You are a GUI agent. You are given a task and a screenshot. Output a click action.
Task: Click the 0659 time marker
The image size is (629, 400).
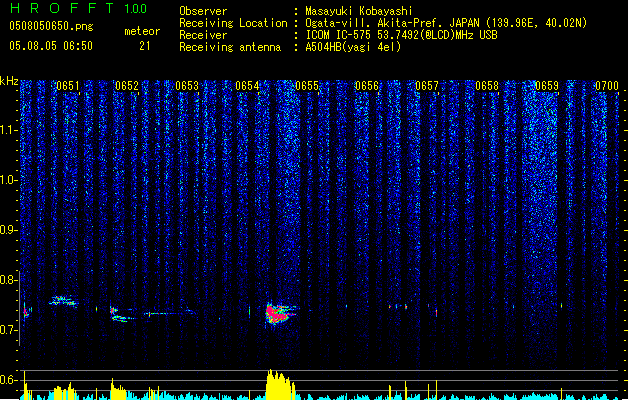(547, 86)
